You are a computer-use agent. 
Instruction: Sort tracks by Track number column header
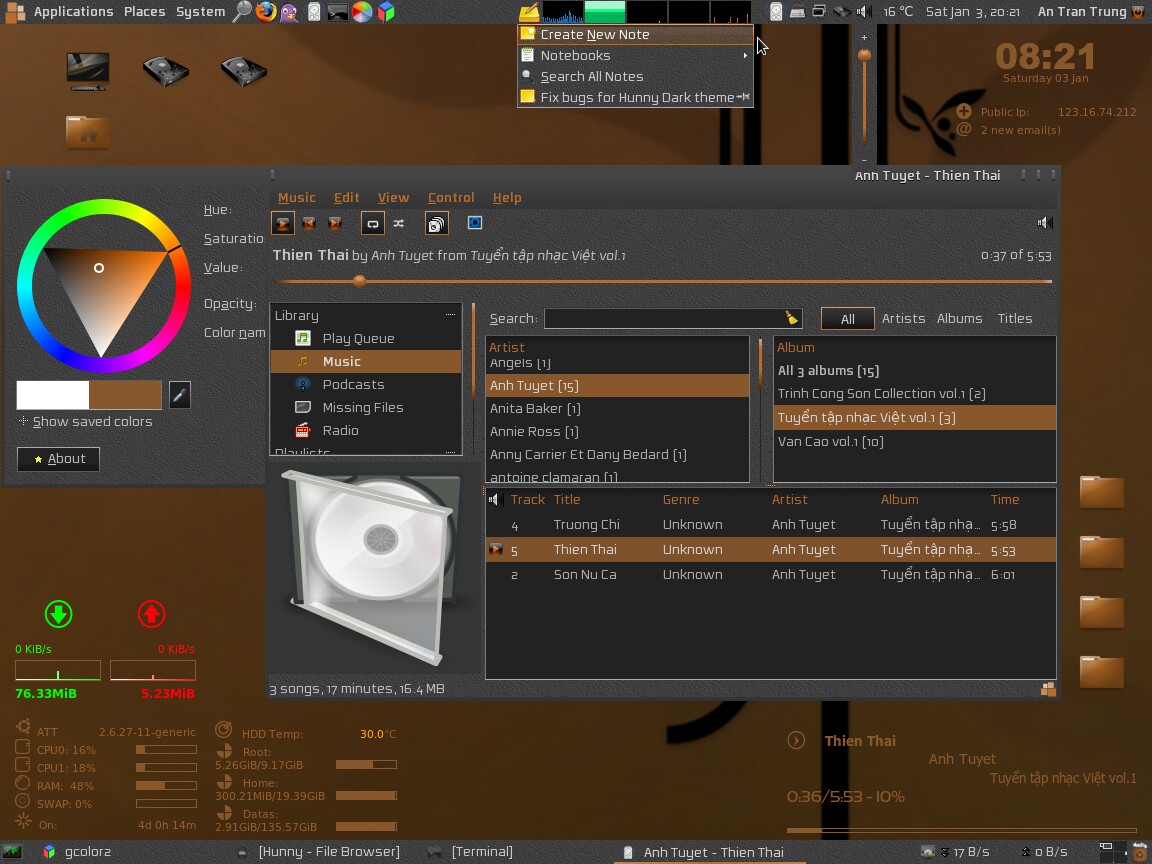[x=528, y=500]
